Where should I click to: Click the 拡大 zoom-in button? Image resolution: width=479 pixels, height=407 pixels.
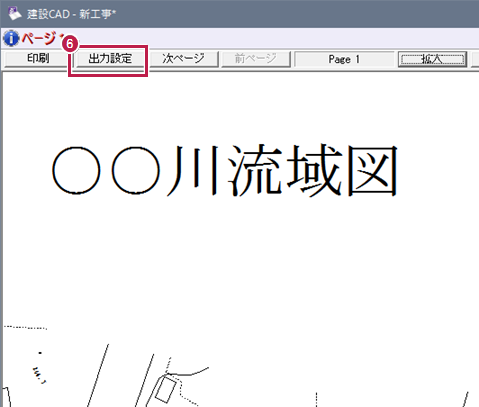[432, 59]
